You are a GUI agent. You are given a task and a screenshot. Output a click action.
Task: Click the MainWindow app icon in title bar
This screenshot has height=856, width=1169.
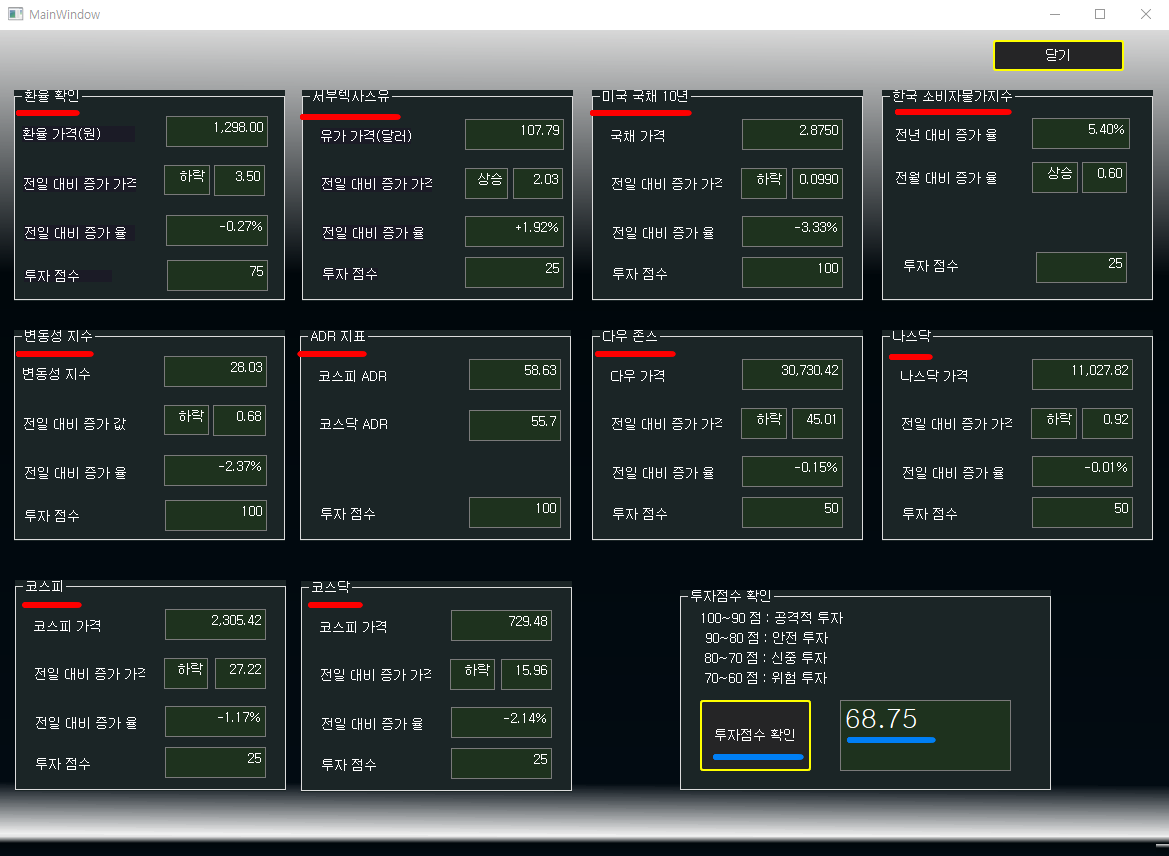[15, 14]
